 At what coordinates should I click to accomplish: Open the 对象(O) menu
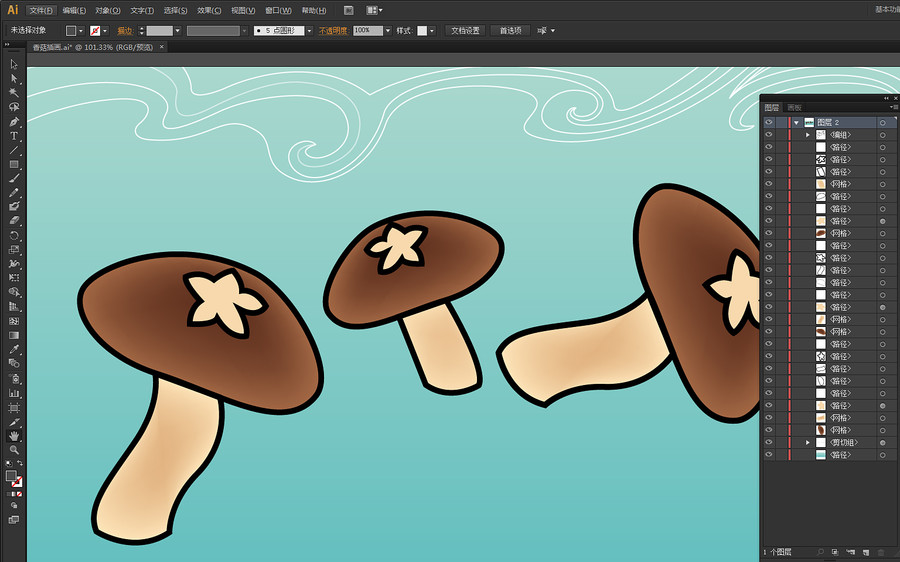point(107,10)
